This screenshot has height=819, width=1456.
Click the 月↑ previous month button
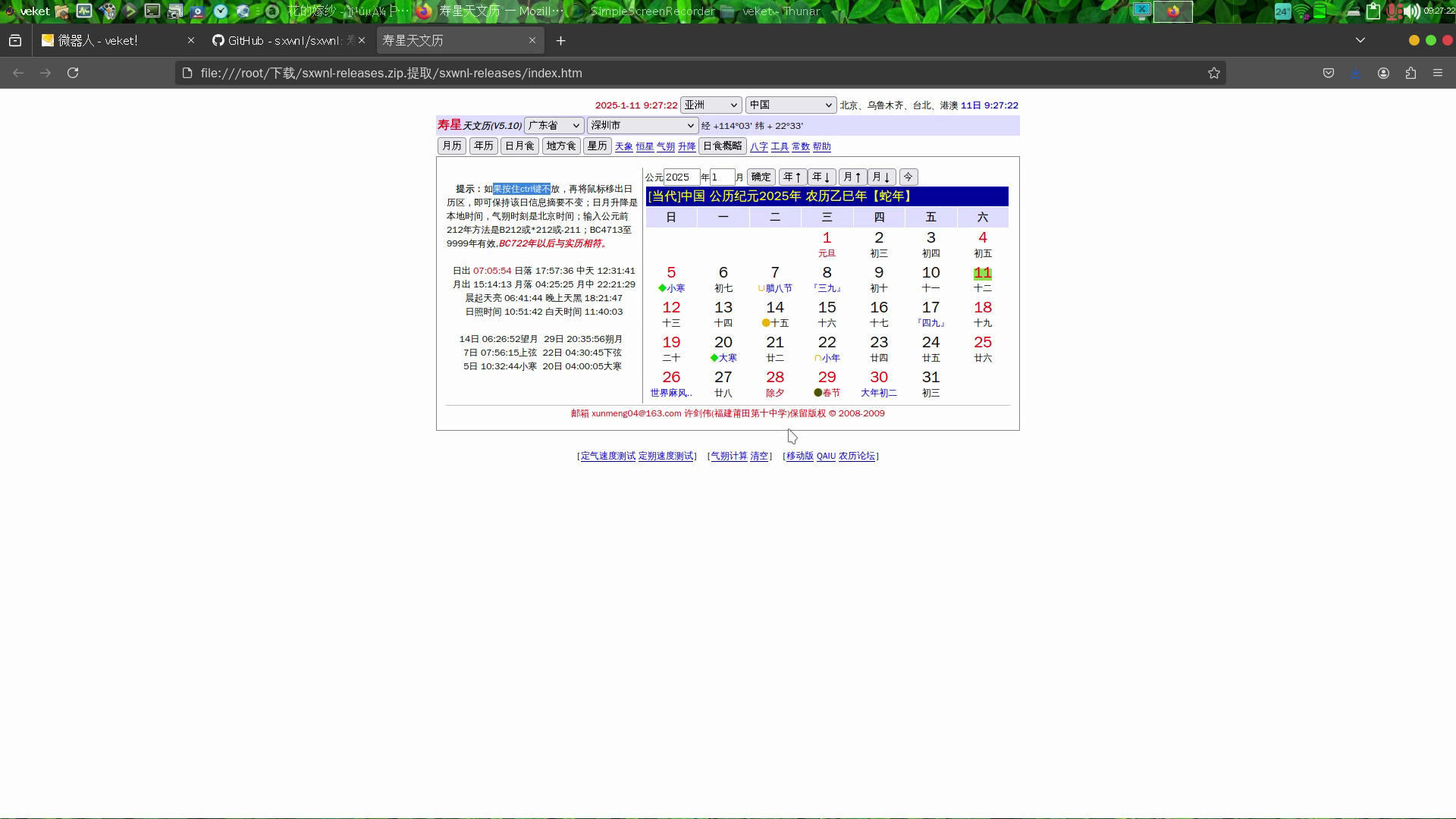pyautogui.click(x=852, y=177)
